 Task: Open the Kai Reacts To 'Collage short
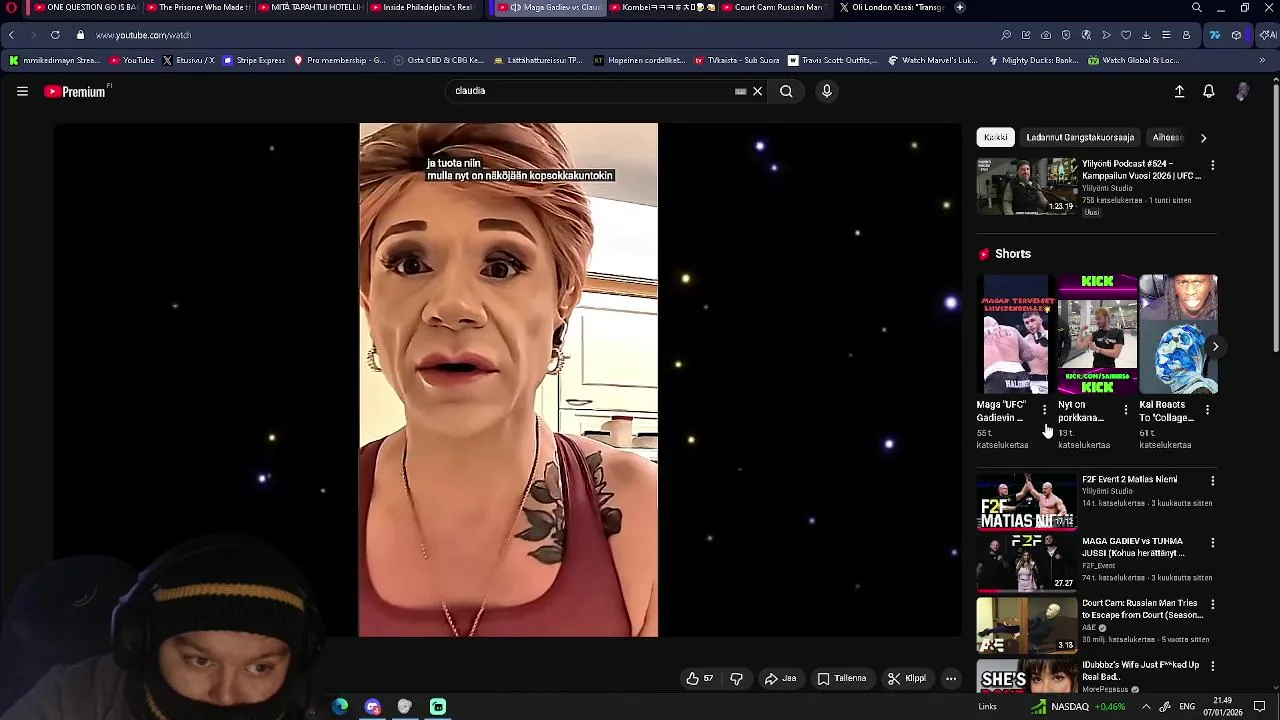point(1178,334)
